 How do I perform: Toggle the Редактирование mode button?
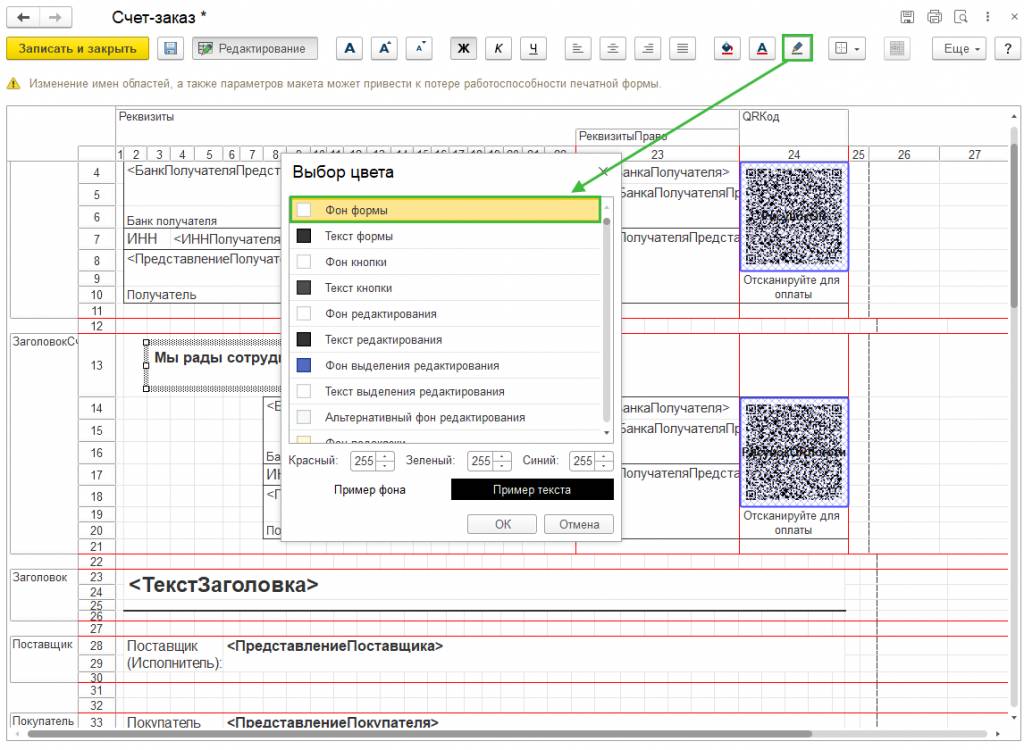tap(255, 48)
